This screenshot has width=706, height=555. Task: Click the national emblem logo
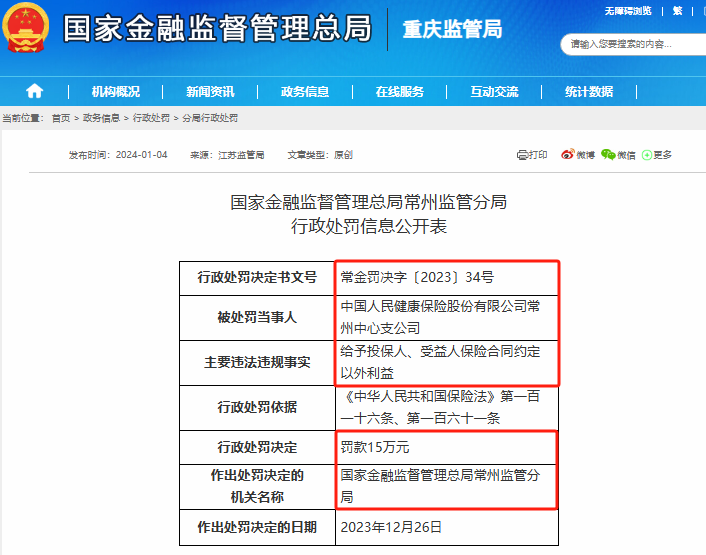29,29
